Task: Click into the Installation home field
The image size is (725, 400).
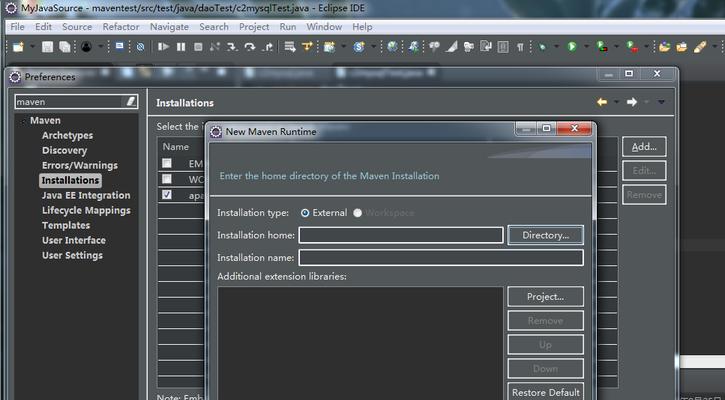Action: 401,235
